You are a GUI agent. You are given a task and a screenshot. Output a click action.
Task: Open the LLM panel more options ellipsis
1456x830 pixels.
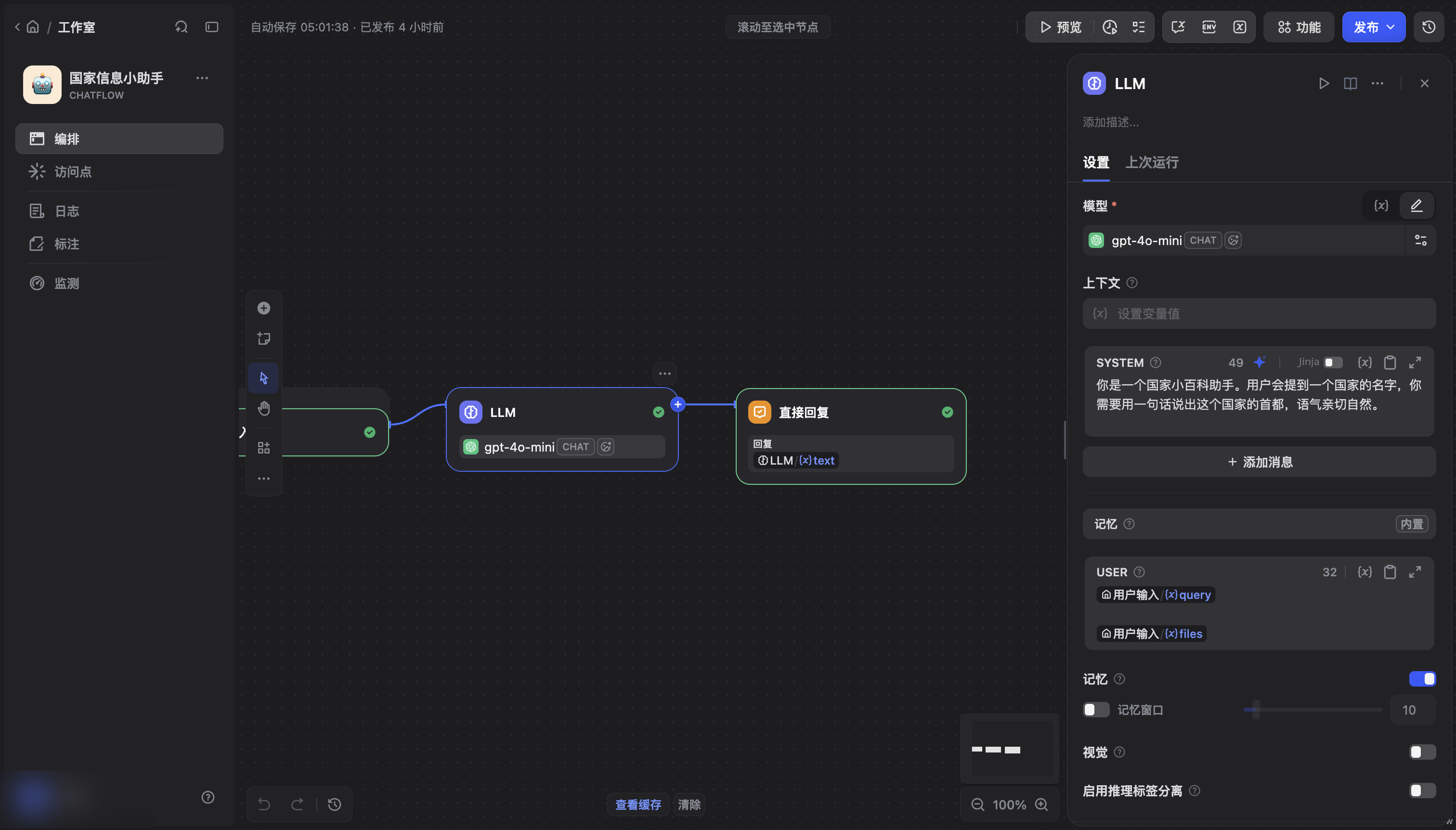point(1378,83)
